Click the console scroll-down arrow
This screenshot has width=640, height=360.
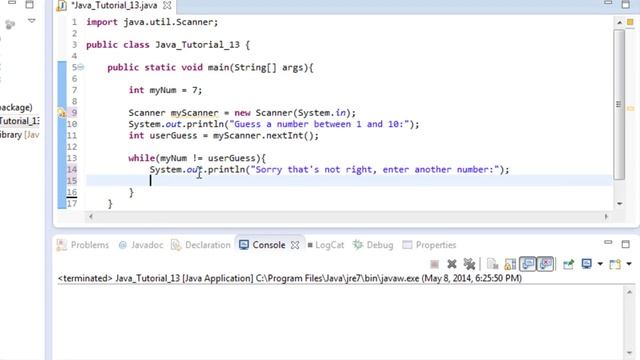[629, 353]
